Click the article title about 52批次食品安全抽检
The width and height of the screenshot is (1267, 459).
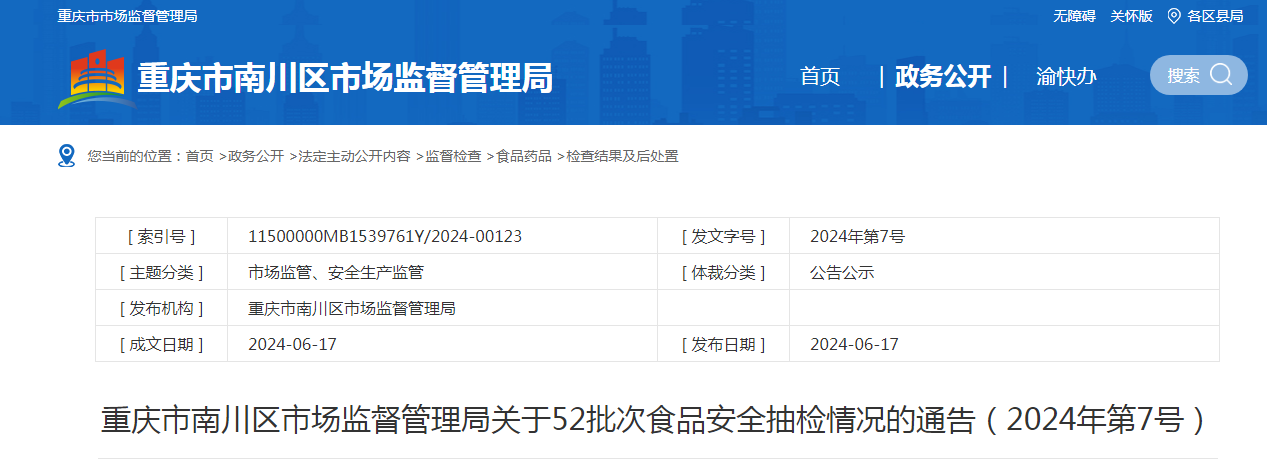pos(657,419)
